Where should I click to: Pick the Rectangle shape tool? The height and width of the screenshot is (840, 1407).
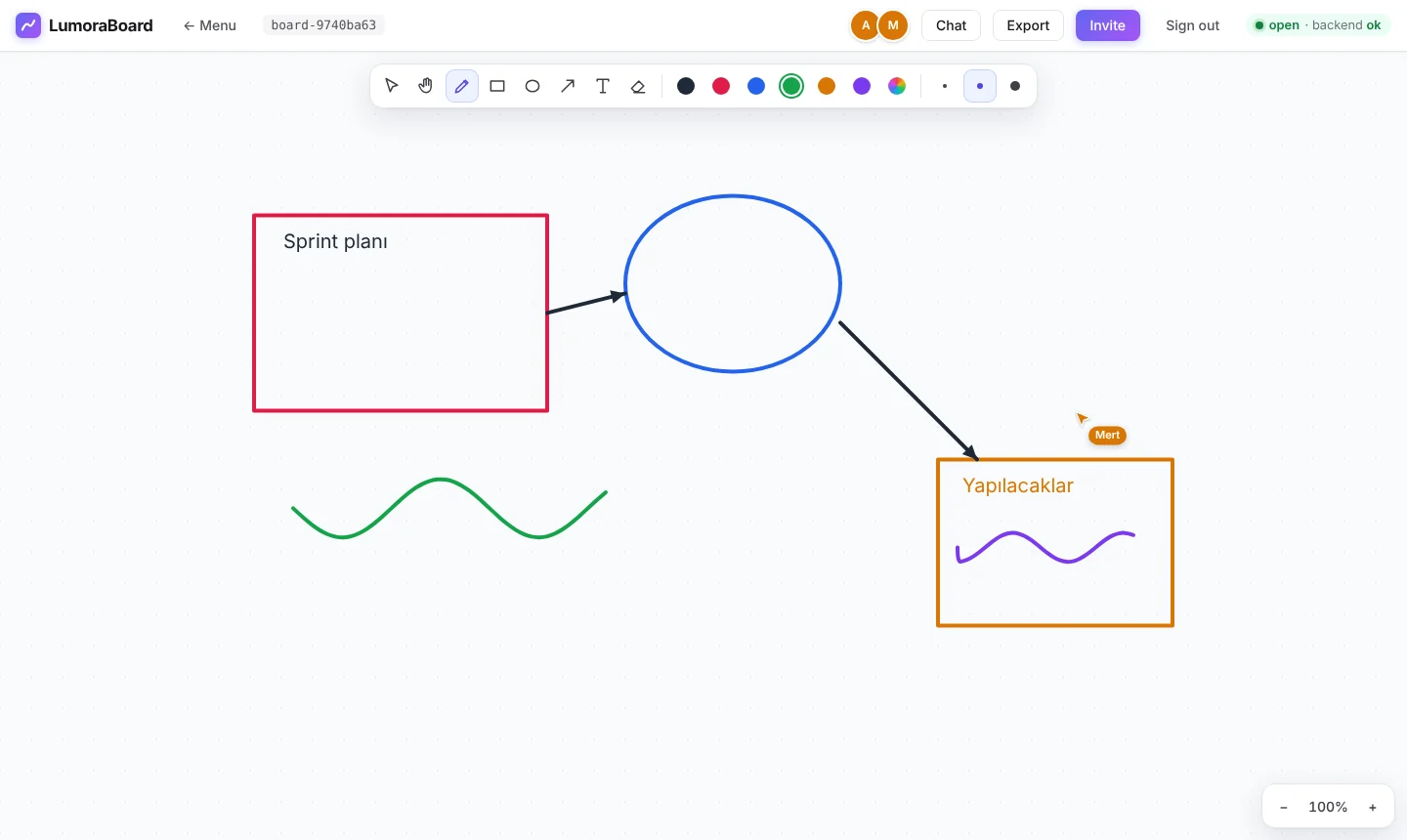tap(497, 86)
